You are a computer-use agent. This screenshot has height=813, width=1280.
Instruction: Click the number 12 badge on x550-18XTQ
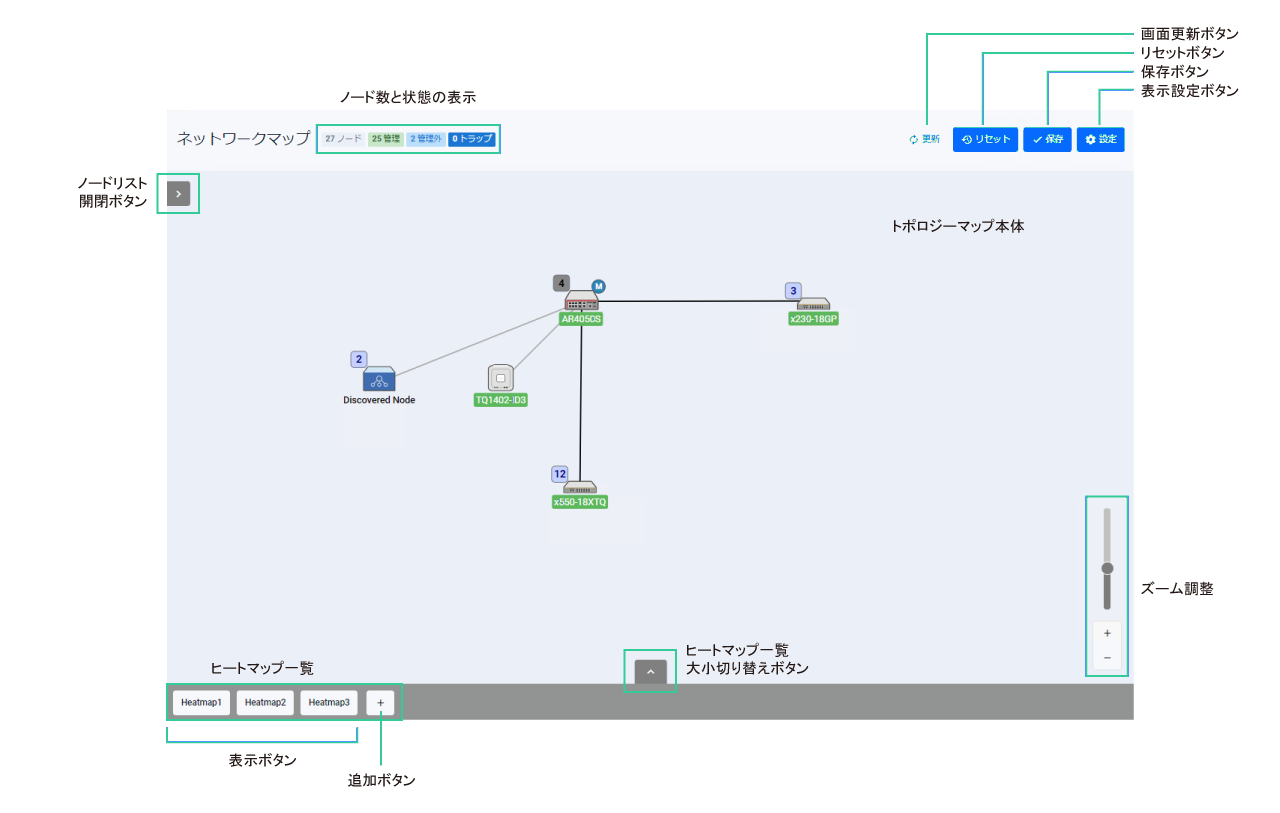coord(560,474)
